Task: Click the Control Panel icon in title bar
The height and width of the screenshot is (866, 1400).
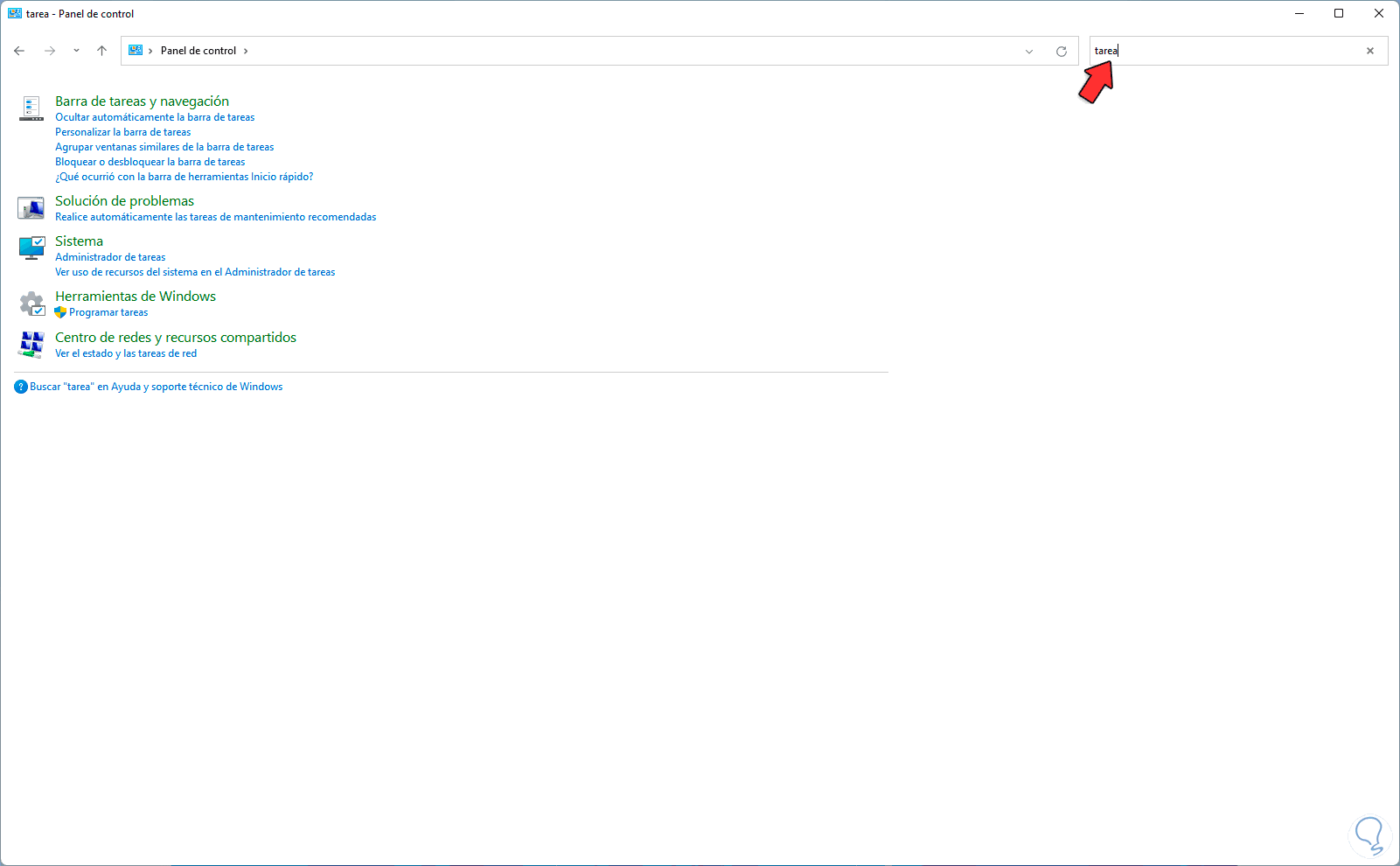Action: (x=15, y=13)
